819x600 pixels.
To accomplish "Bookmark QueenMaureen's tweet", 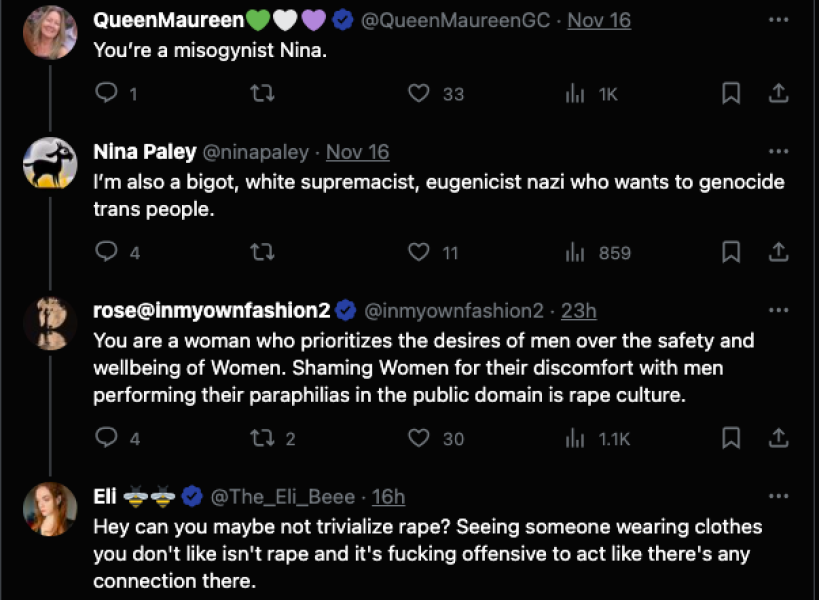I will click(x=731, y=93).
